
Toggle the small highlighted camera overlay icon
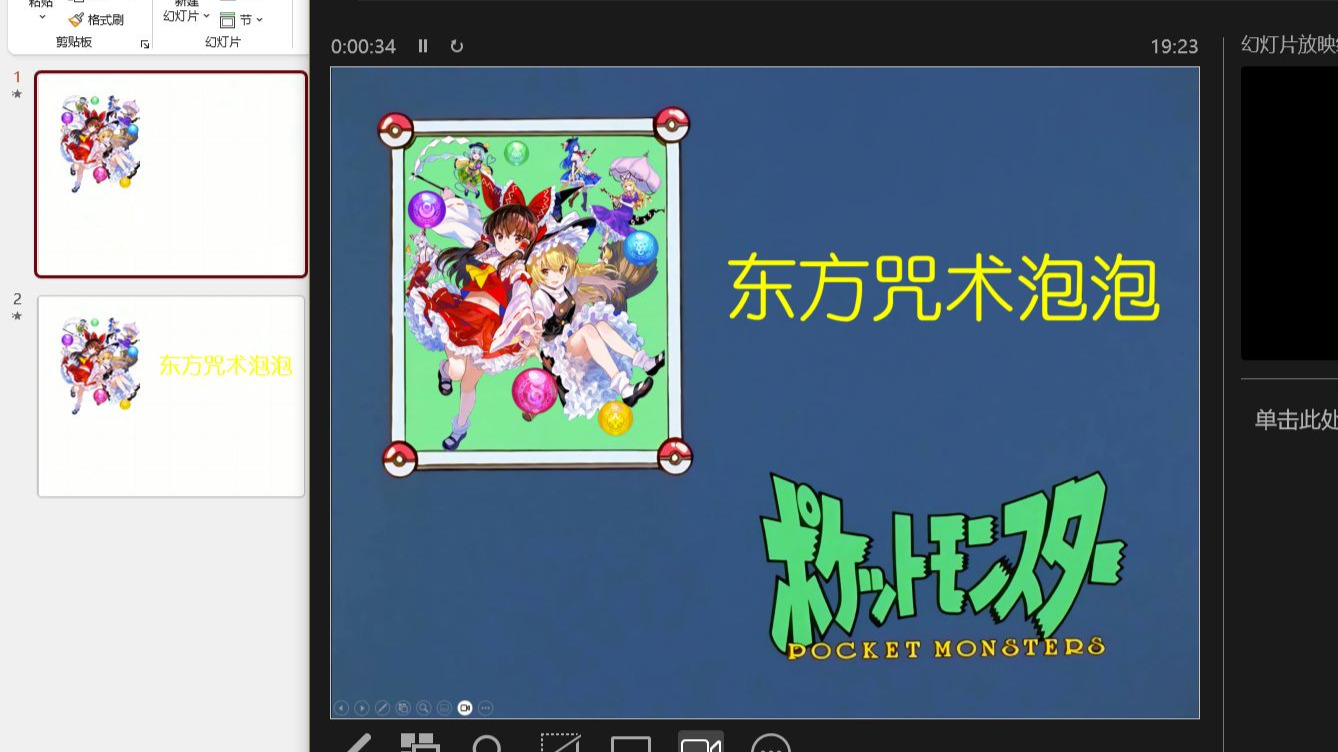(x=465, y=708)
